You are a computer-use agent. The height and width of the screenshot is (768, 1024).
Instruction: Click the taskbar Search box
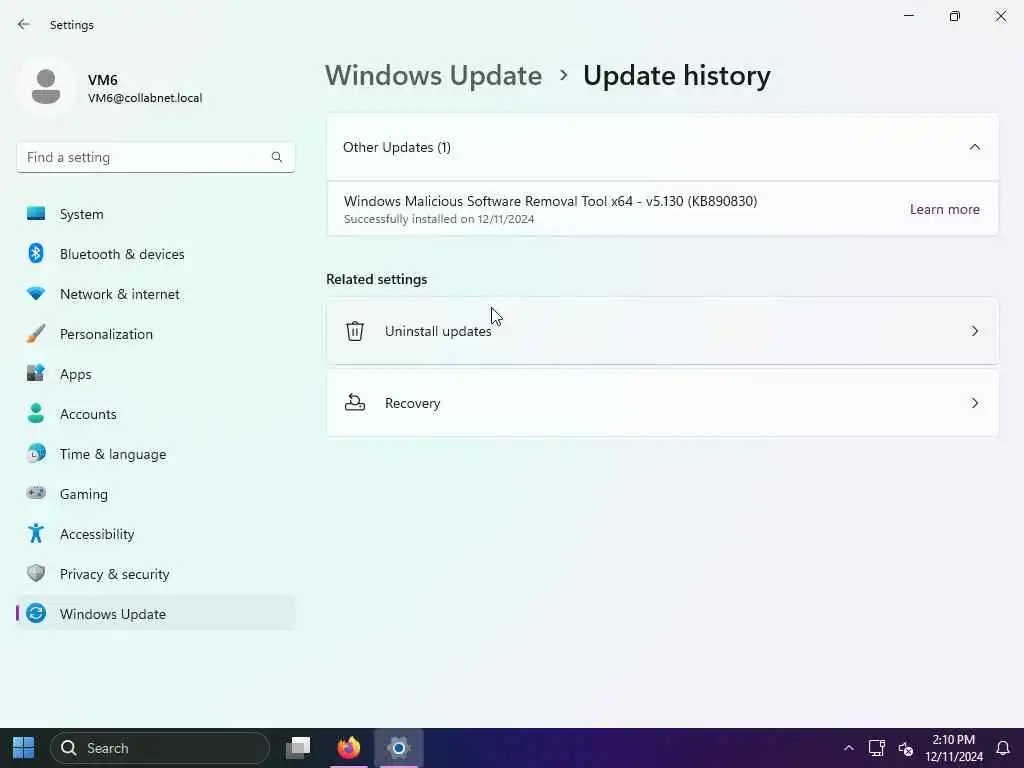160,748
